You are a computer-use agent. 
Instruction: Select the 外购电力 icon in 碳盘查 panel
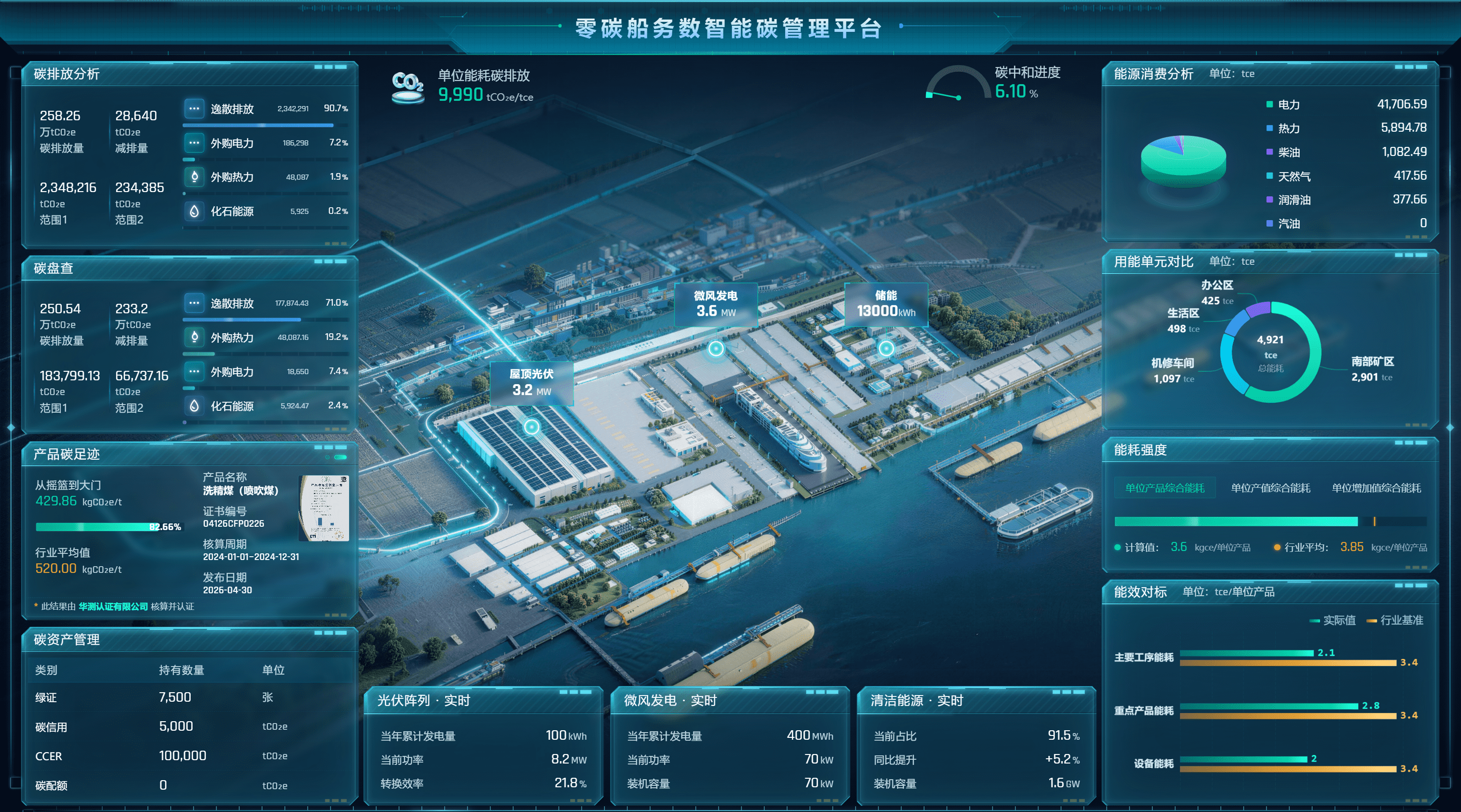(194, 371)
